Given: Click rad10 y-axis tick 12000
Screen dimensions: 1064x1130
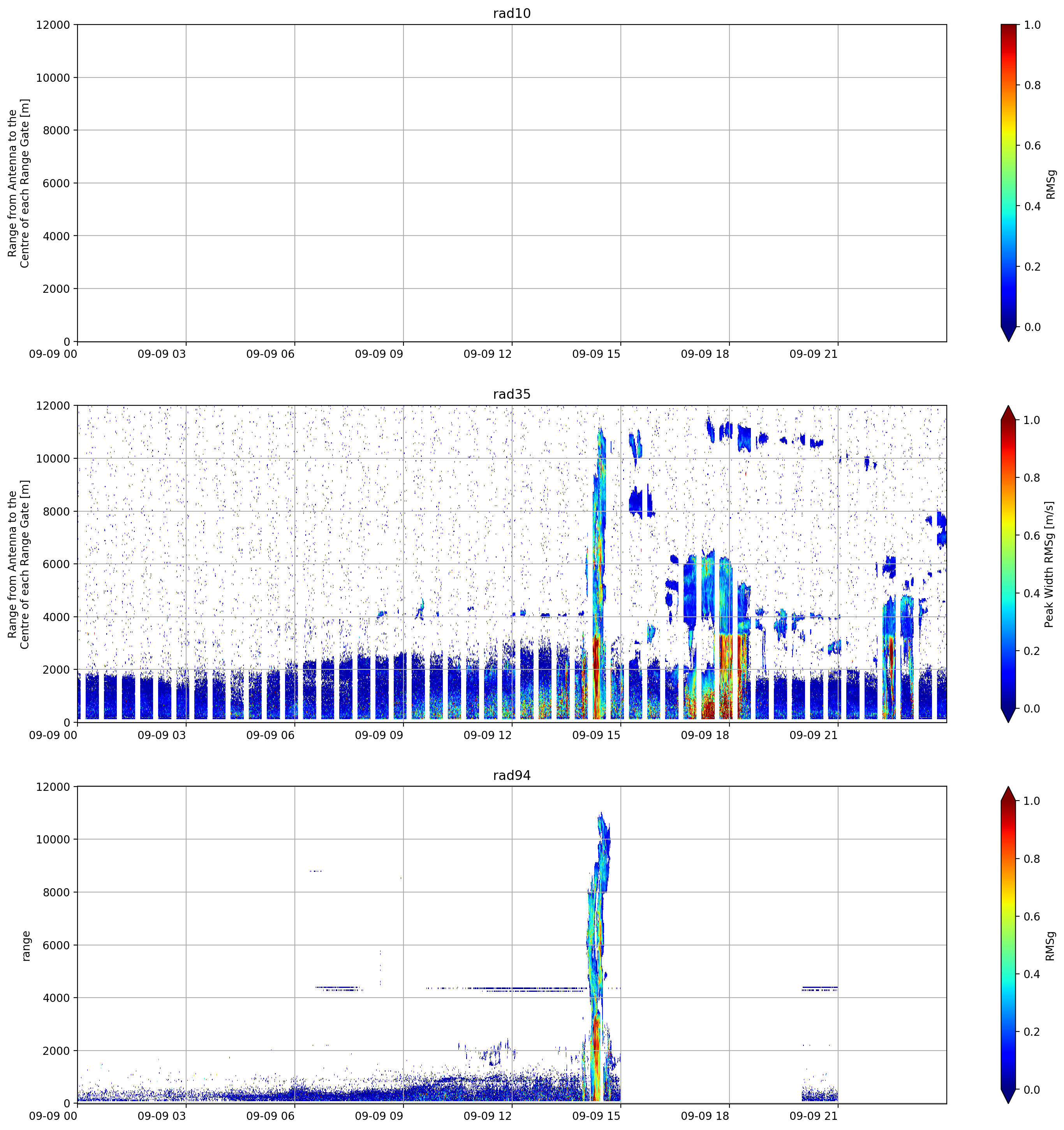Looking at the screenshot, I should click(53, 25).
